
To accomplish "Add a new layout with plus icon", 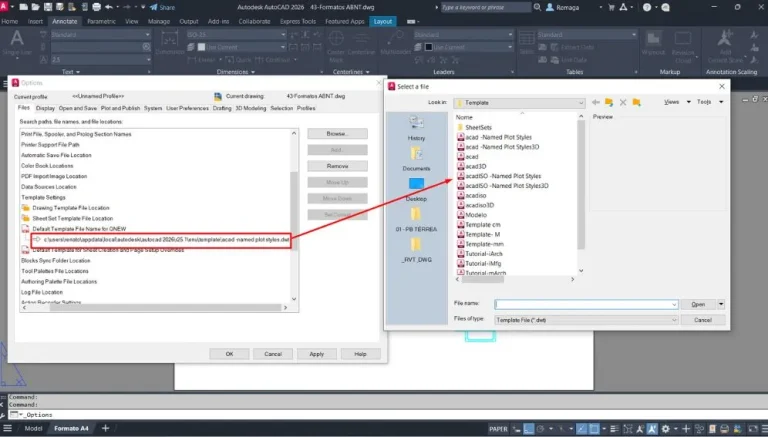I will [x=105, y=428].
